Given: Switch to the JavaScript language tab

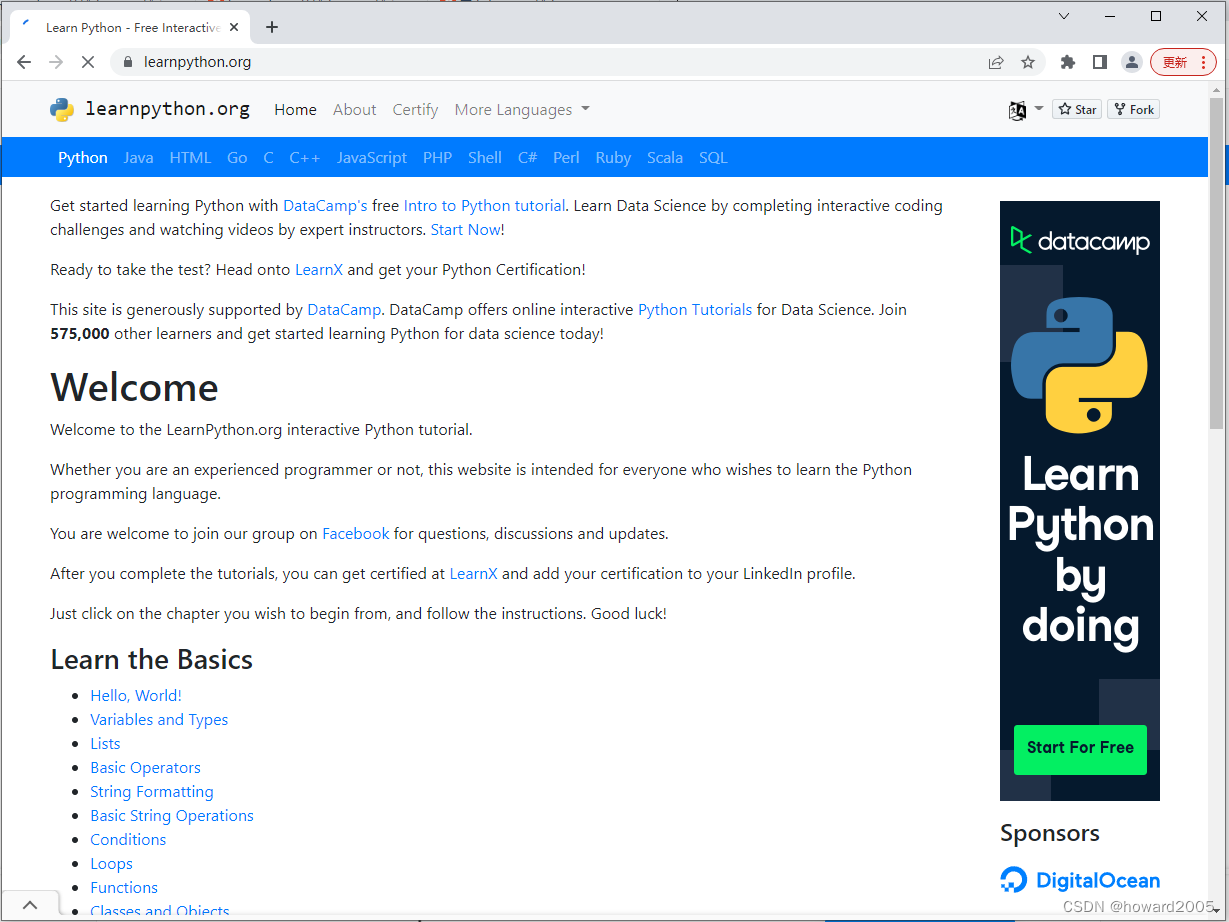Looking at the screenshot, I should point(372,158).
